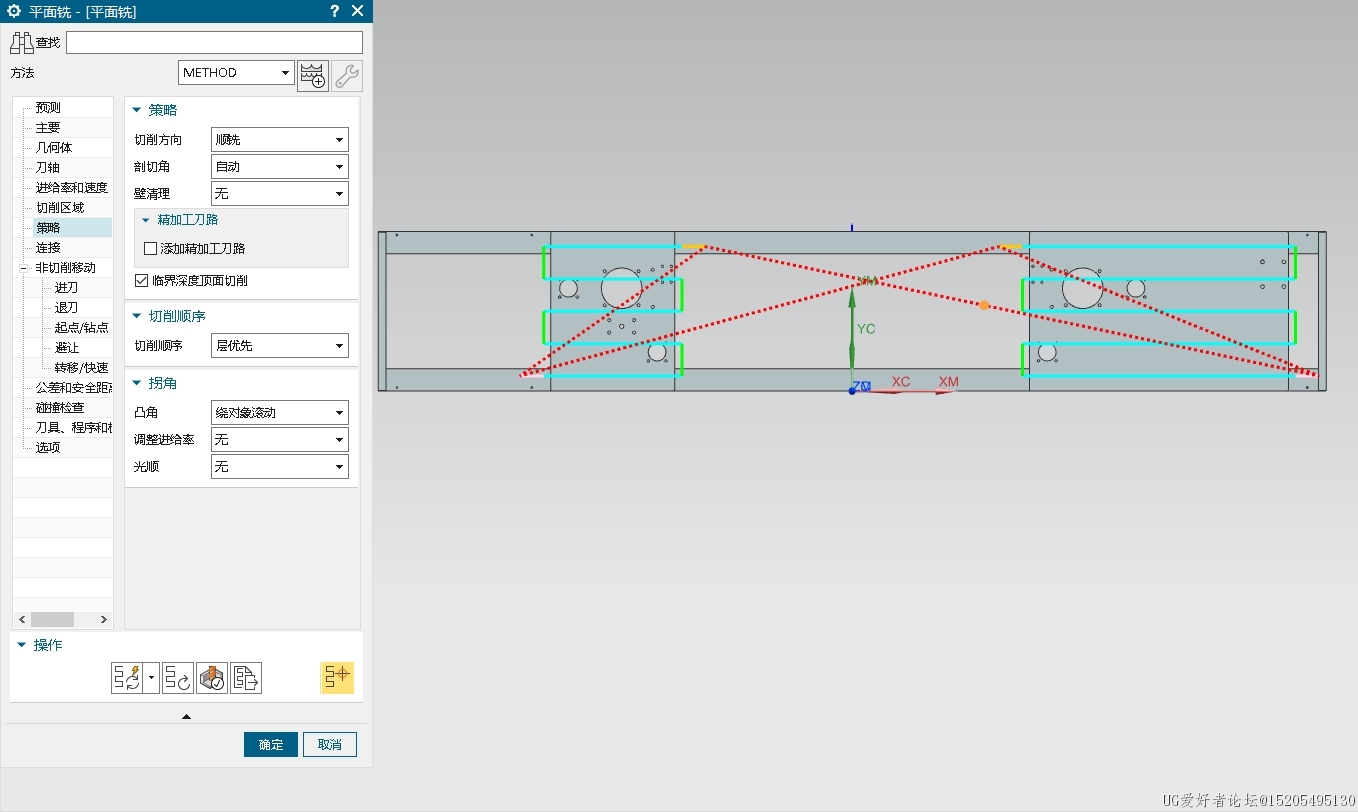Viewport: 1358px width, 812px height.
Task: Select the 策略 tree item
Action: (x=48, y=228)
